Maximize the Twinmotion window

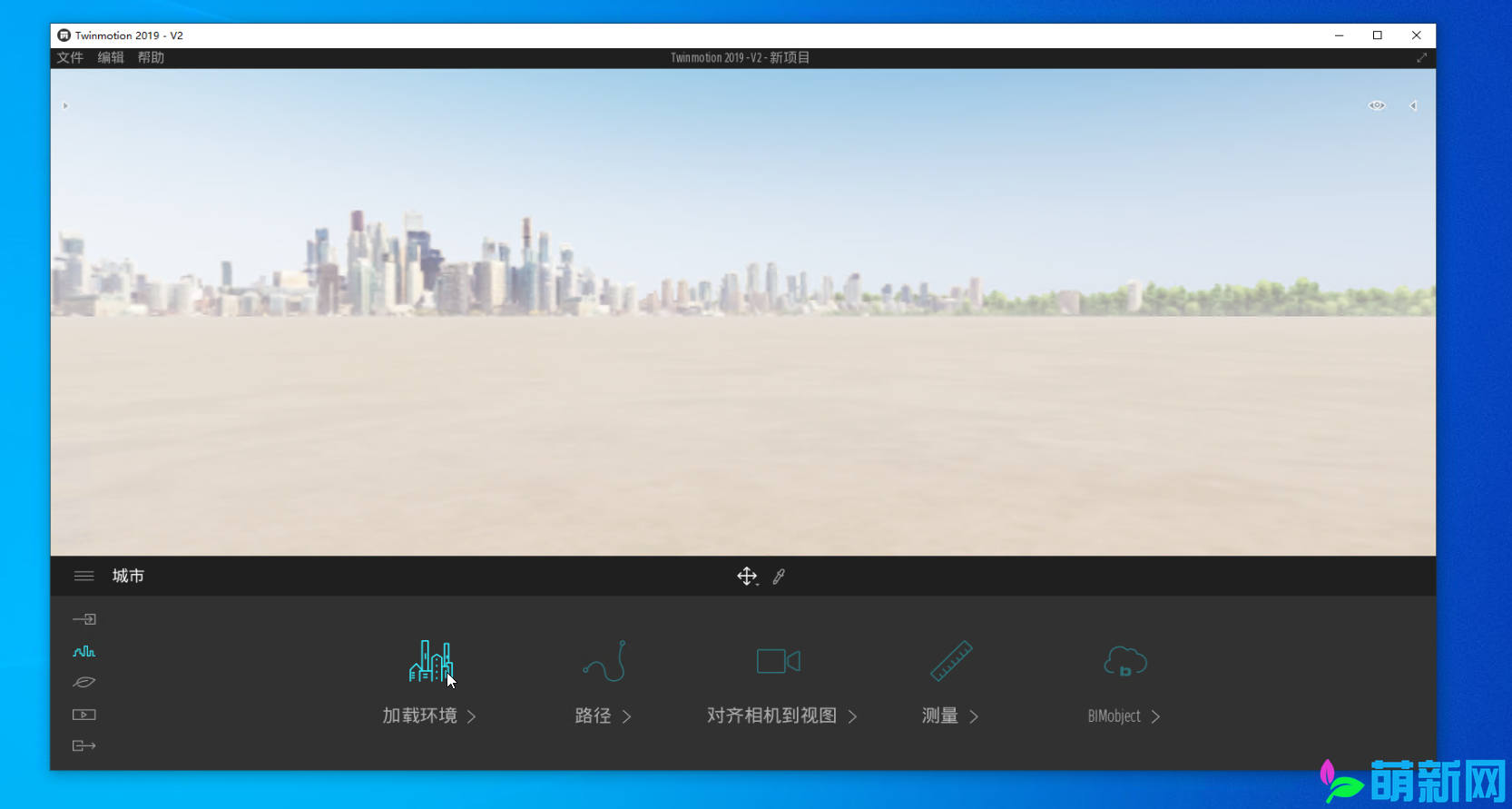point(1378,35)
